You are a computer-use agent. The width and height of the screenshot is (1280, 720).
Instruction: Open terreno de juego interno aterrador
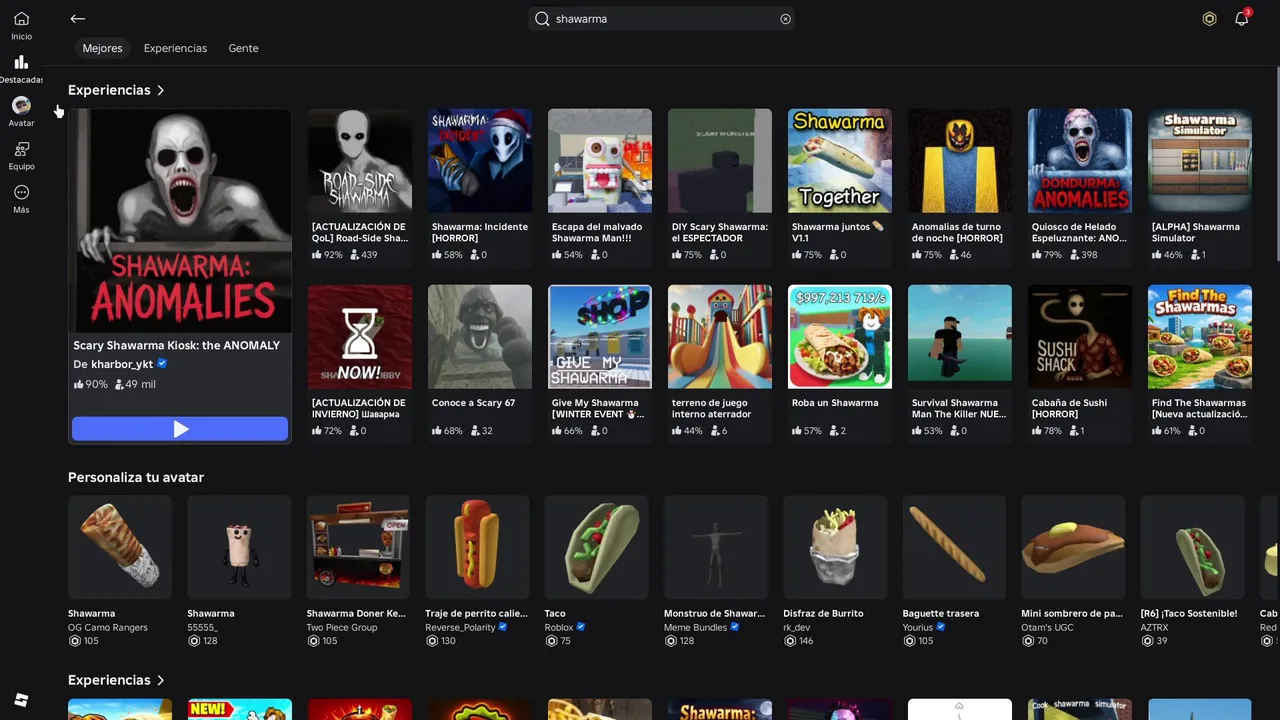click(x=720, y=337)
